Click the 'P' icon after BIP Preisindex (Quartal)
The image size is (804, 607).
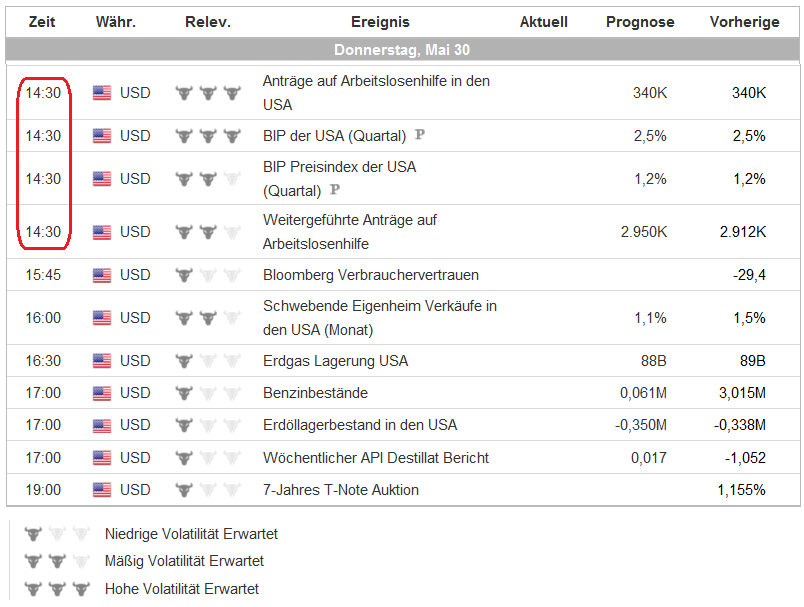tap(334, 190)
